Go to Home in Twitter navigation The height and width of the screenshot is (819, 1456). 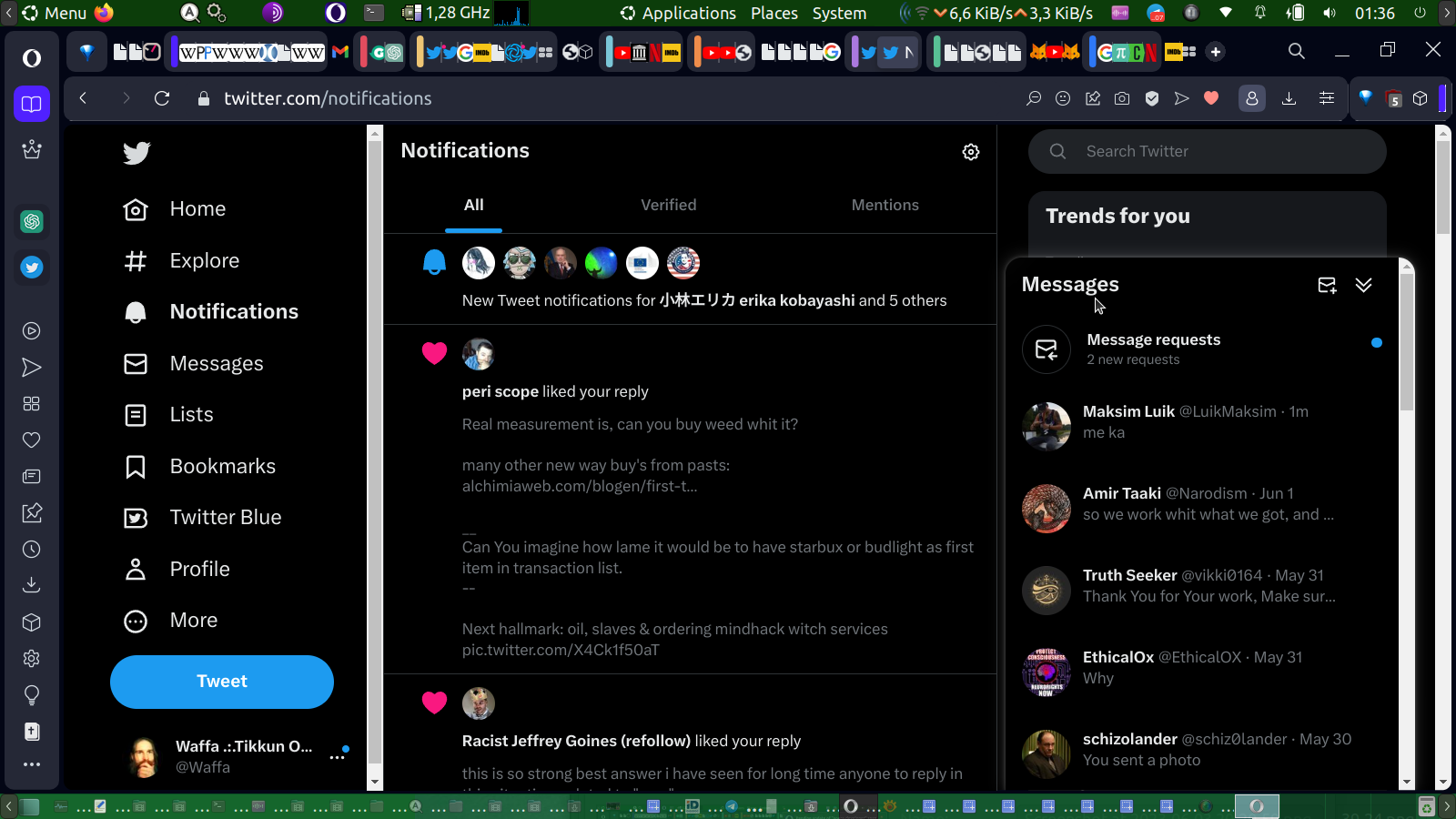[x=176, y=209]
